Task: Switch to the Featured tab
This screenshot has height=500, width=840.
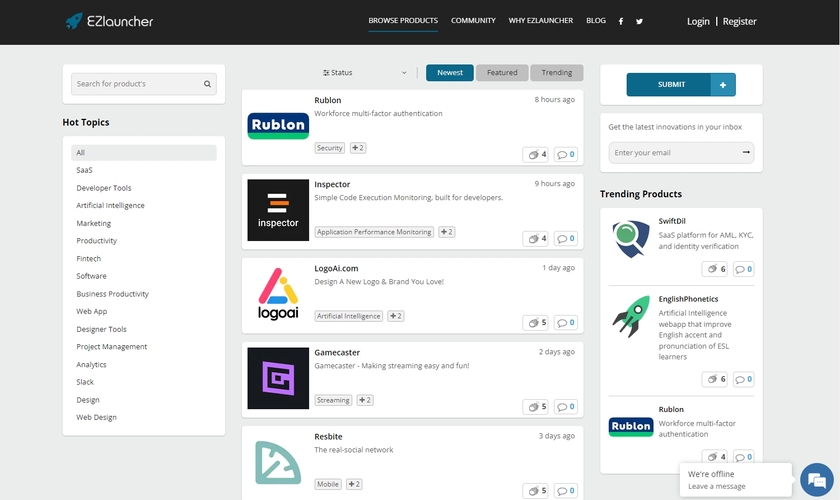Action: (502, 73)
